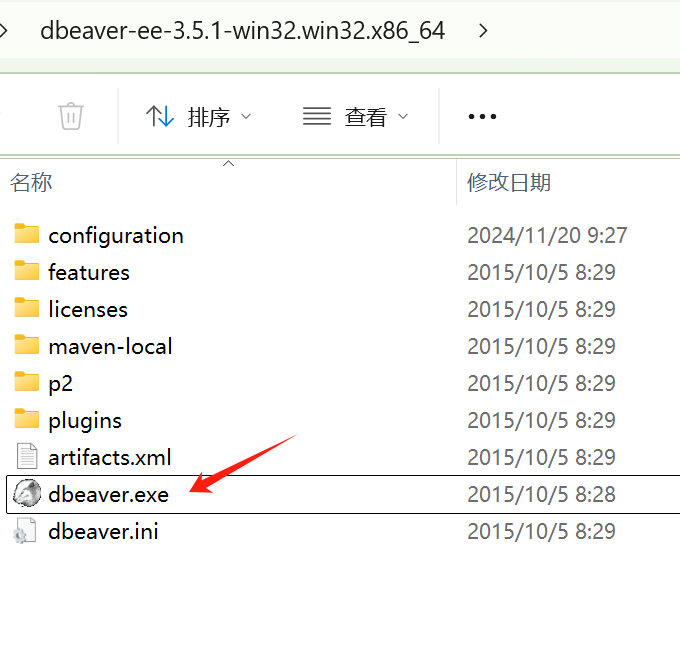Click the date cell of the features row
This screenshot has height=647, width=680.
541,272
